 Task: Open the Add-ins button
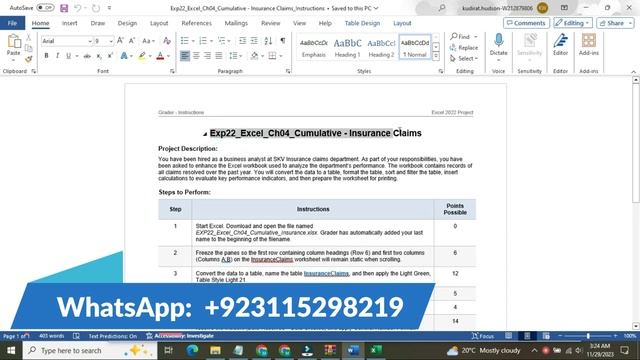589,44
